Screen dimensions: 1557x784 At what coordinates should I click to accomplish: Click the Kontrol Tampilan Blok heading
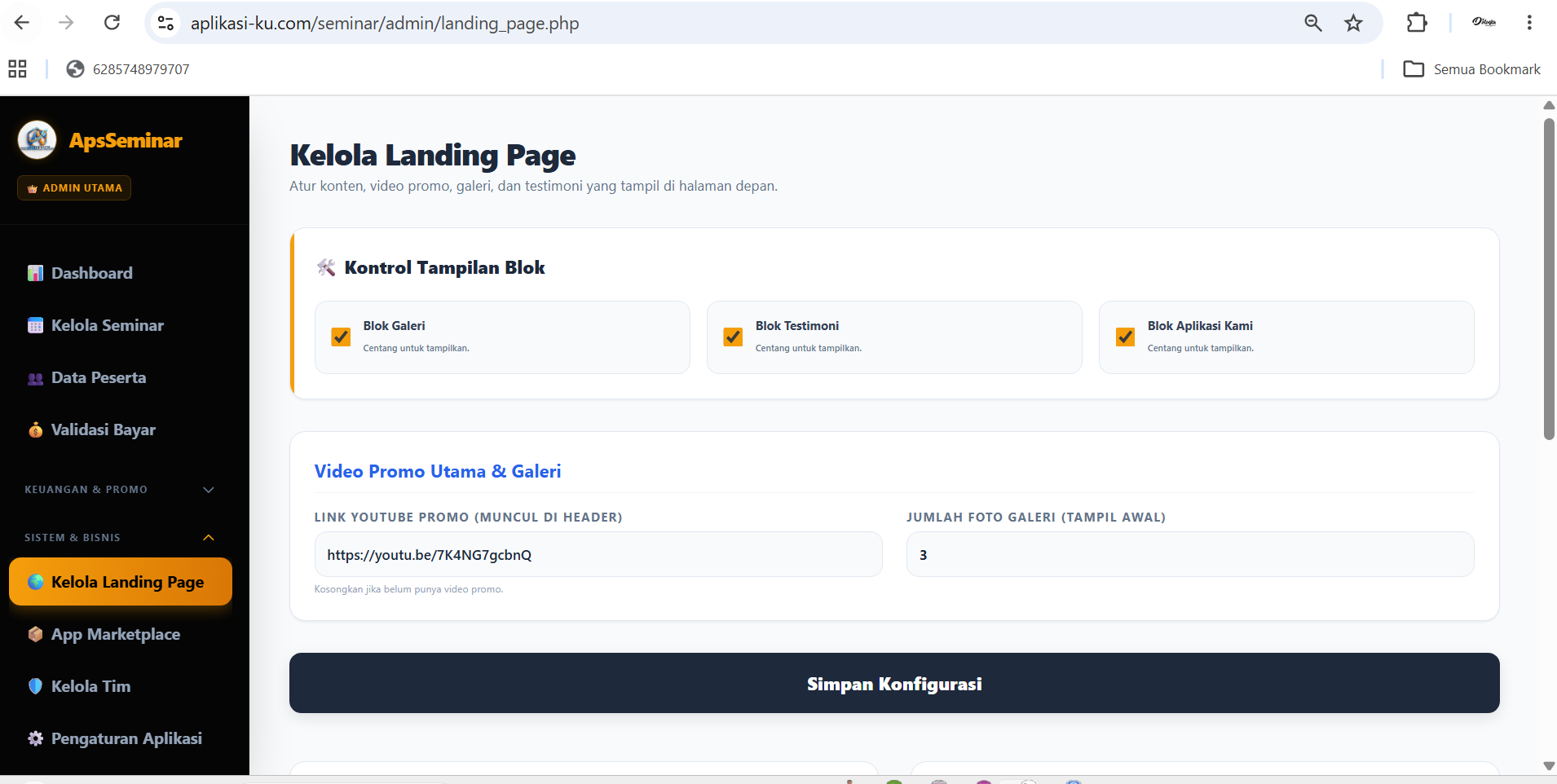[x=444, y=267]
